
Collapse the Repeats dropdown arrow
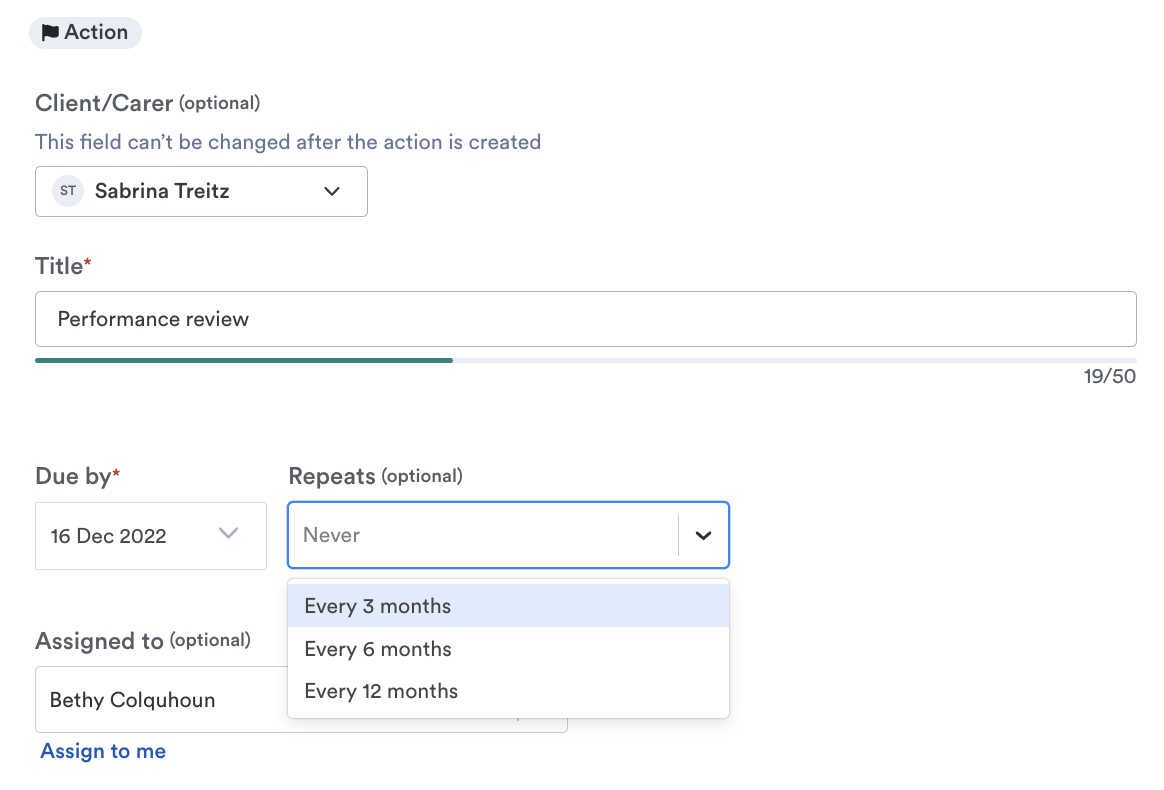[704, 535]
